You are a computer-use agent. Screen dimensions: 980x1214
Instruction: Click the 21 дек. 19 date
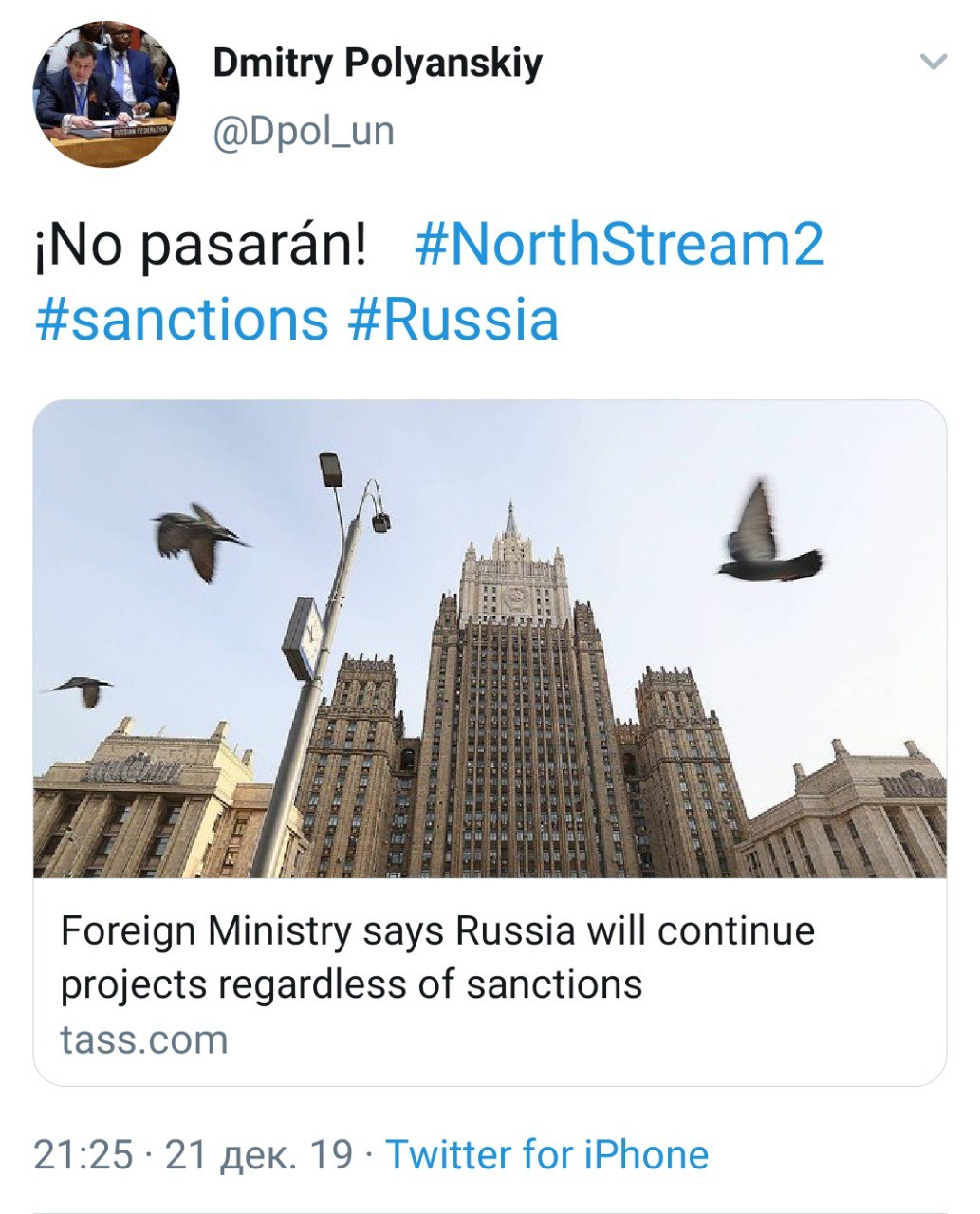click(258, 1155)
